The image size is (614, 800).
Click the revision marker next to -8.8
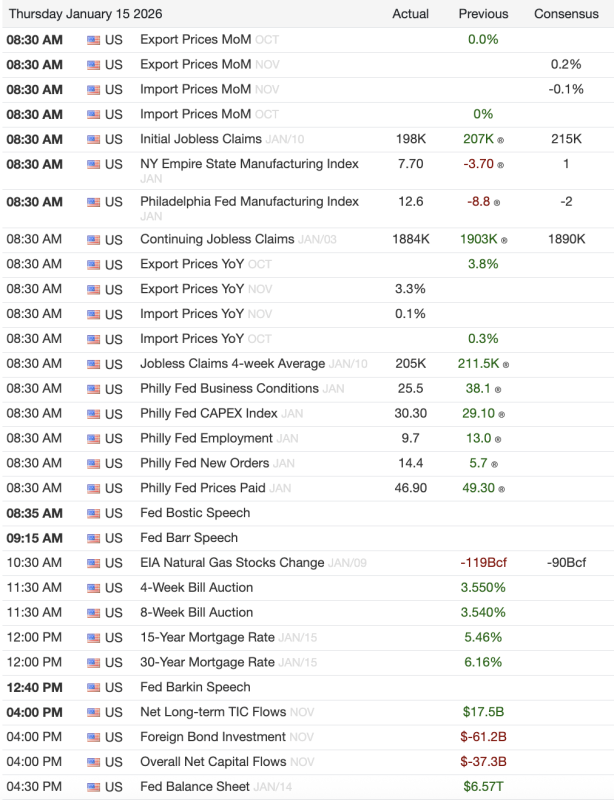(497, 202)
